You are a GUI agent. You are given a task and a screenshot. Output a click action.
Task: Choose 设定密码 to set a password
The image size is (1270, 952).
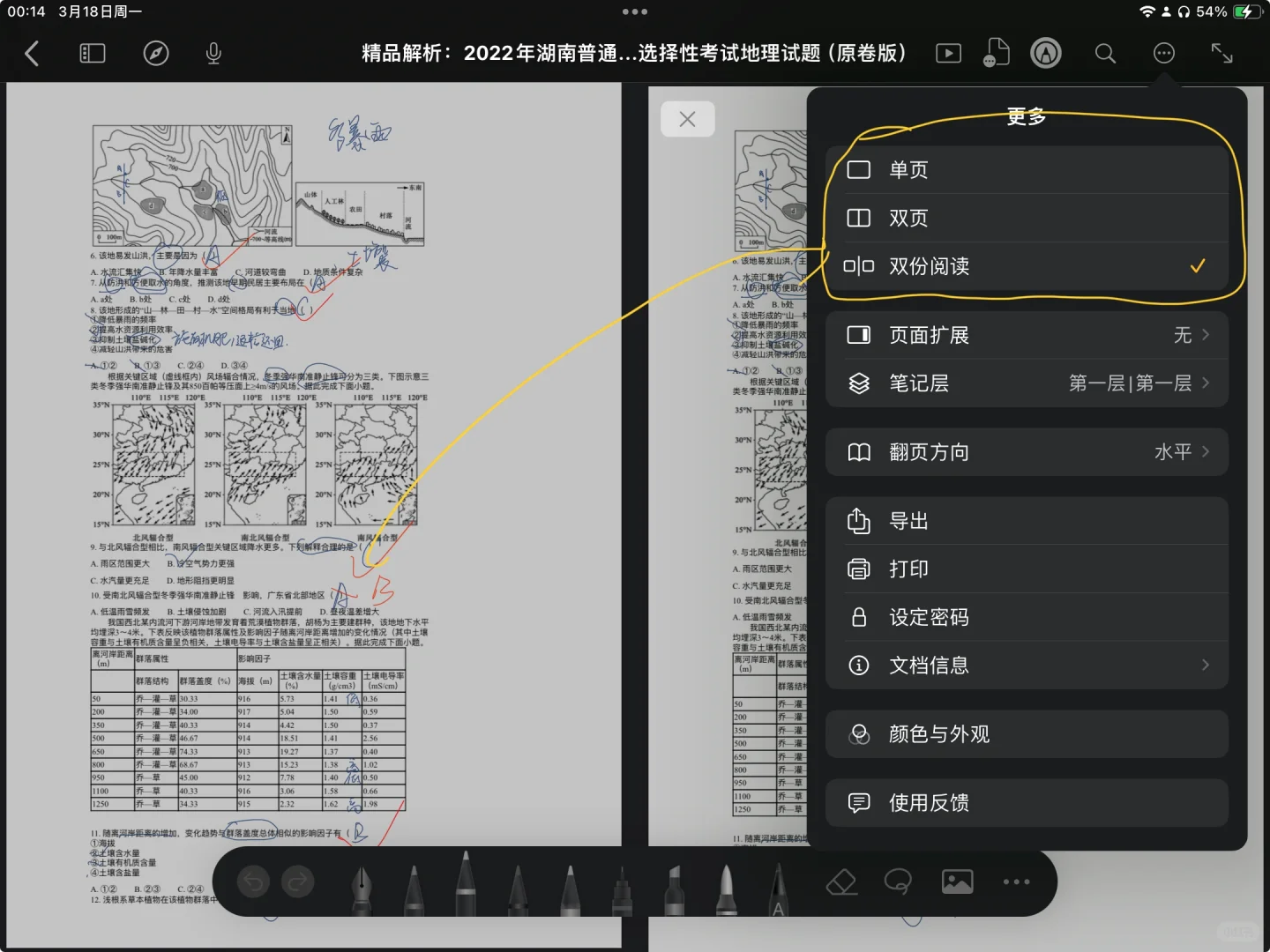pos(1027,617)
